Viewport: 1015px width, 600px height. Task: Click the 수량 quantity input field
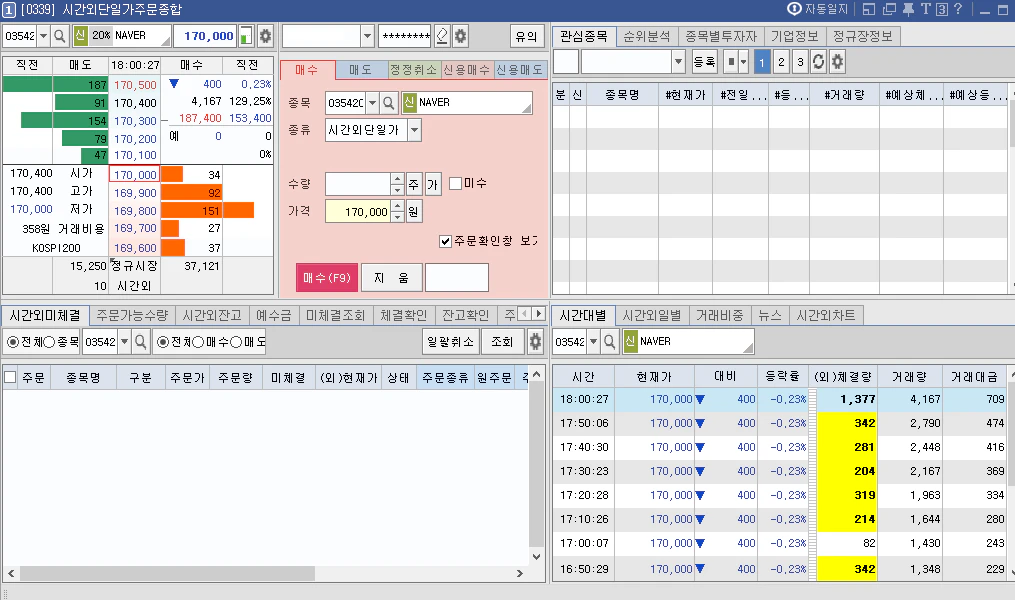point(358,184)
